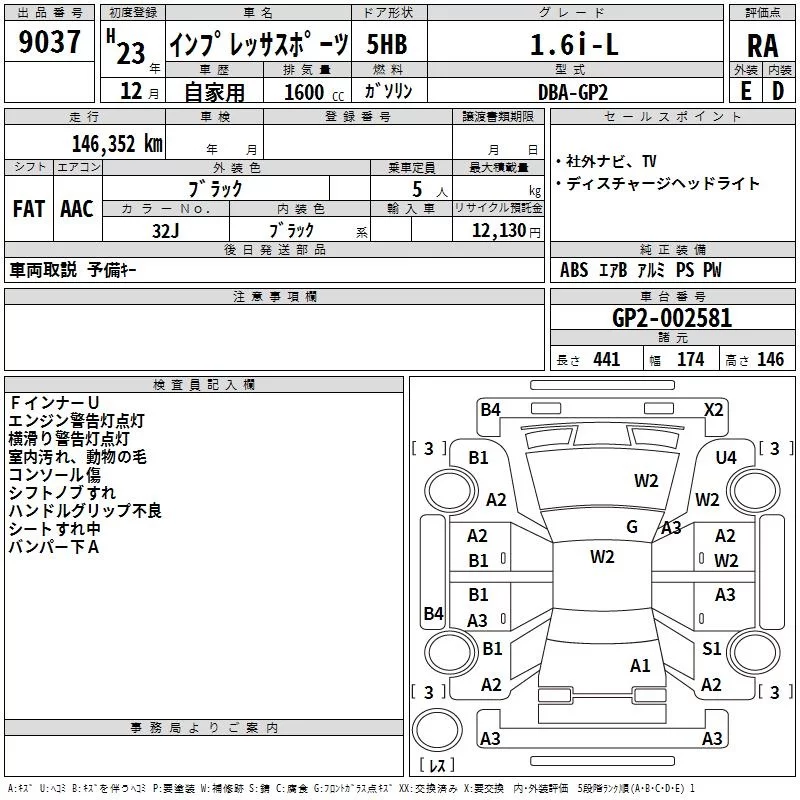Click inspector note シフトノブすれ
The image size is (800, 800).
[x=62, y=492]
